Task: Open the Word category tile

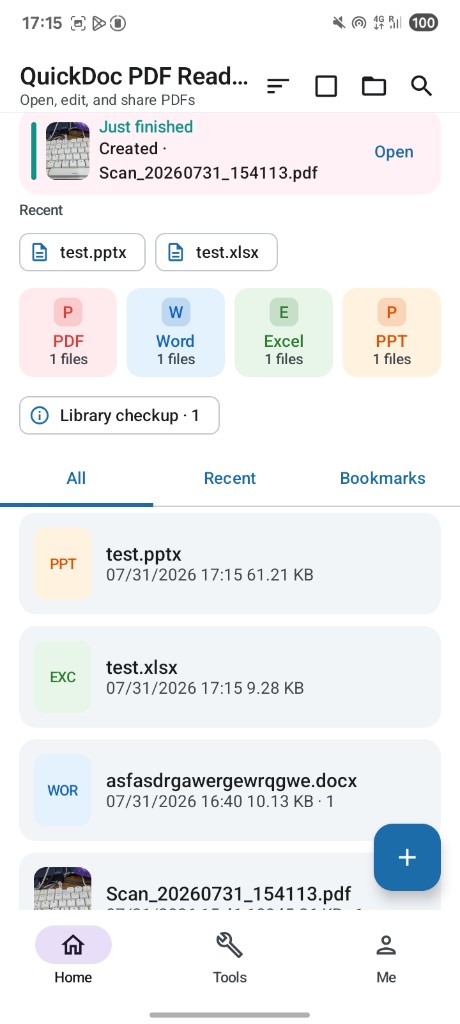Action: click(175, 332)
